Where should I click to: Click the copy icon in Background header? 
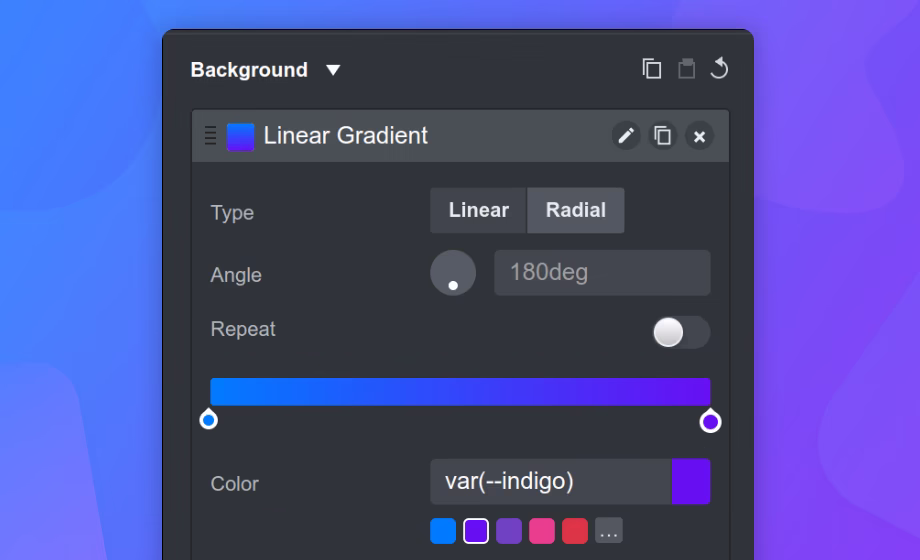coord(652,69)
